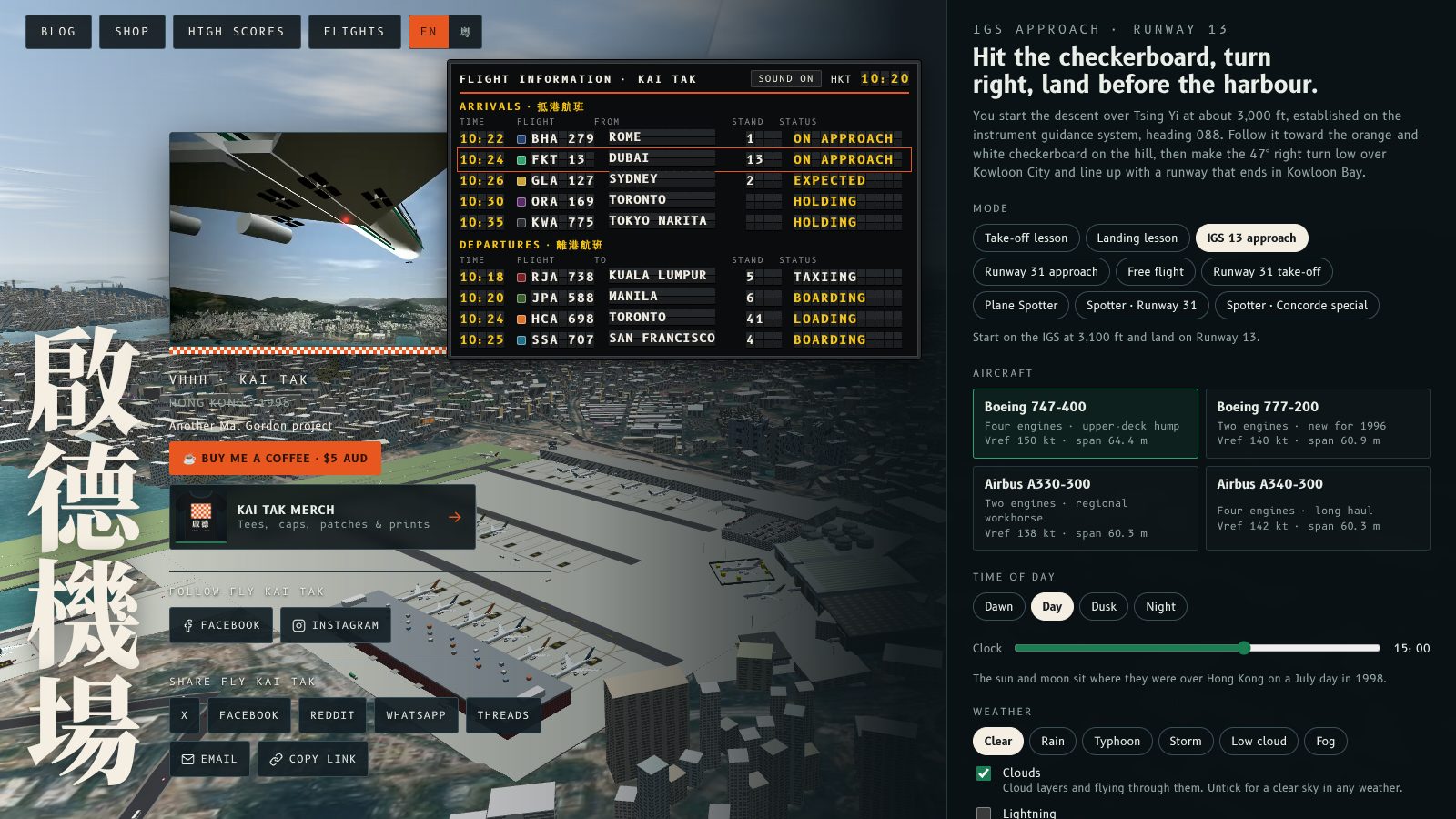Toggle the Sound On button
This screenshot has width=1456, height=819.
(x=785, y=79)
